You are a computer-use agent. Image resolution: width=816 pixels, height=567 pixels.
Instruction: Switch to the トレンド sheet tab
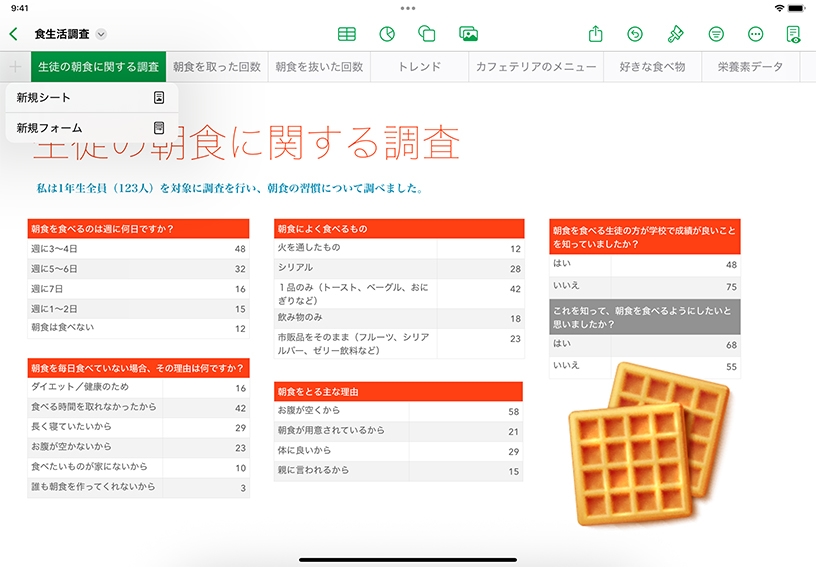pos(419,67)
